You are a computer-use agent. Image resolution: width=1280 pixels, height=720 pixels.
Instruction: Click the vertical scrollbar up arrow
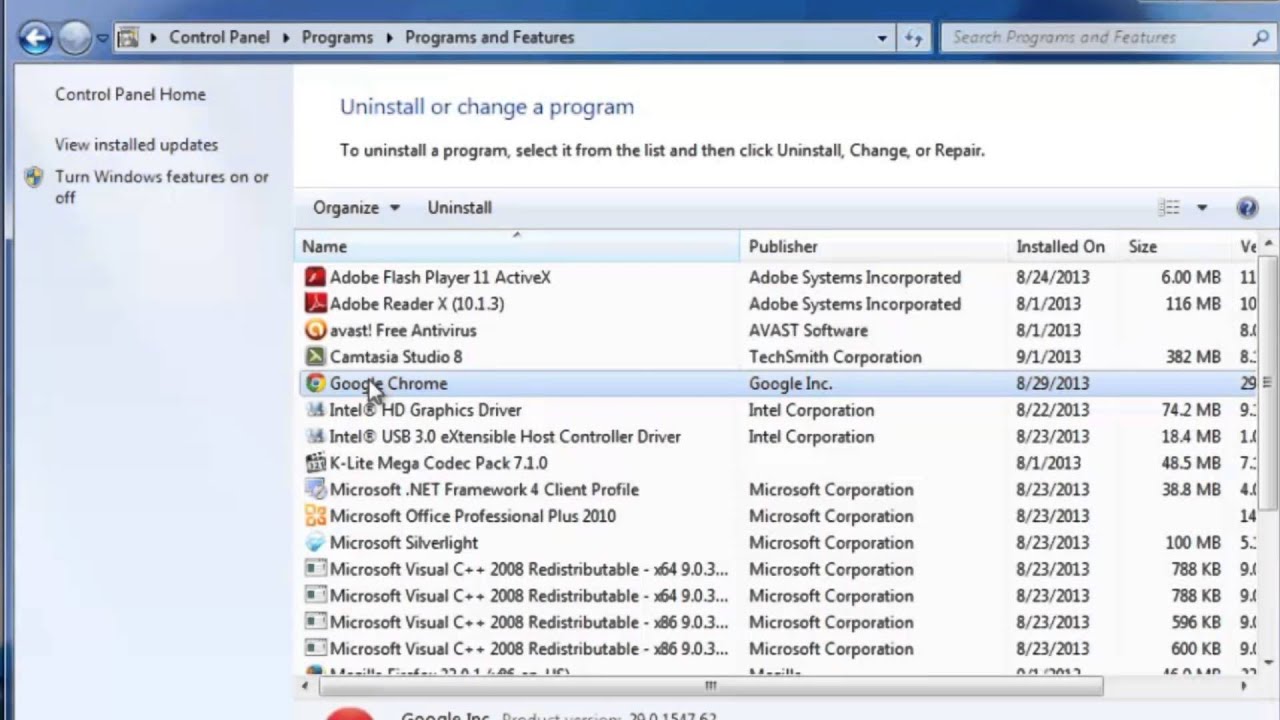(x=1270, y=244)
